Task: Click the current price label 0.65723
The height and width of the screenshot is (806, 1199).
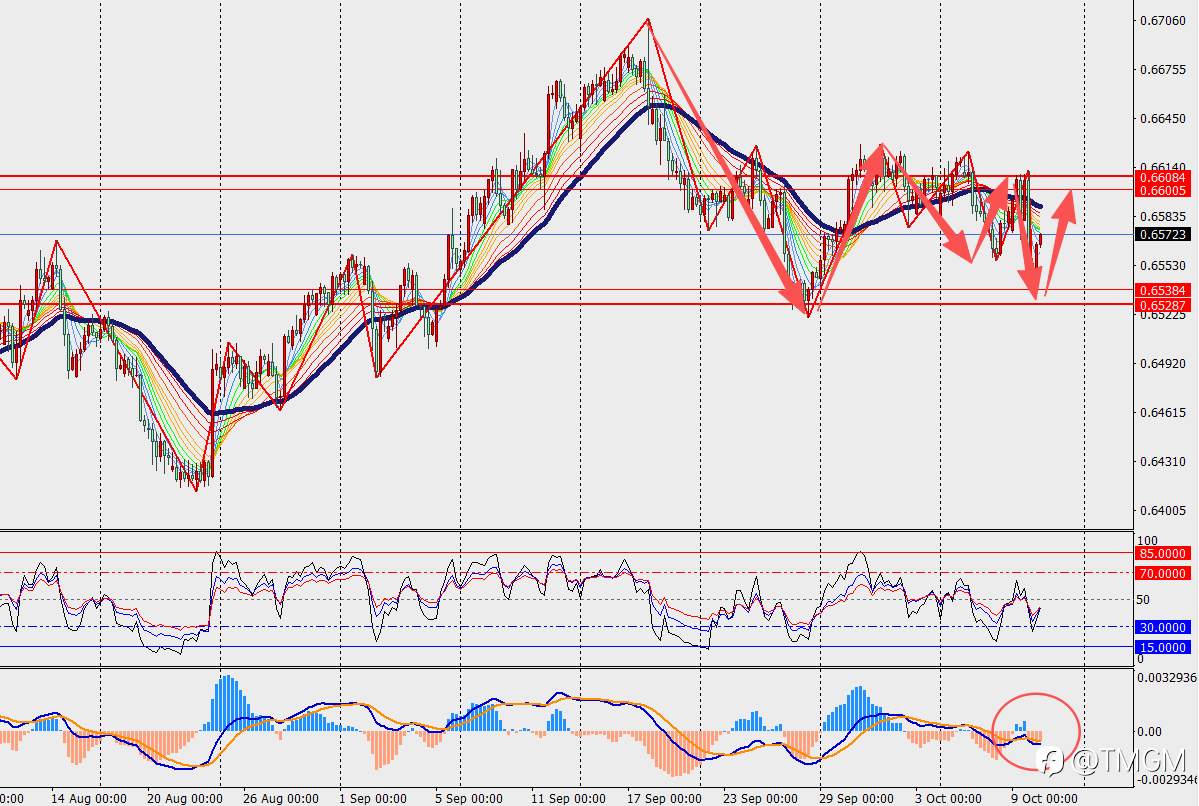Action: [1162, 235]
